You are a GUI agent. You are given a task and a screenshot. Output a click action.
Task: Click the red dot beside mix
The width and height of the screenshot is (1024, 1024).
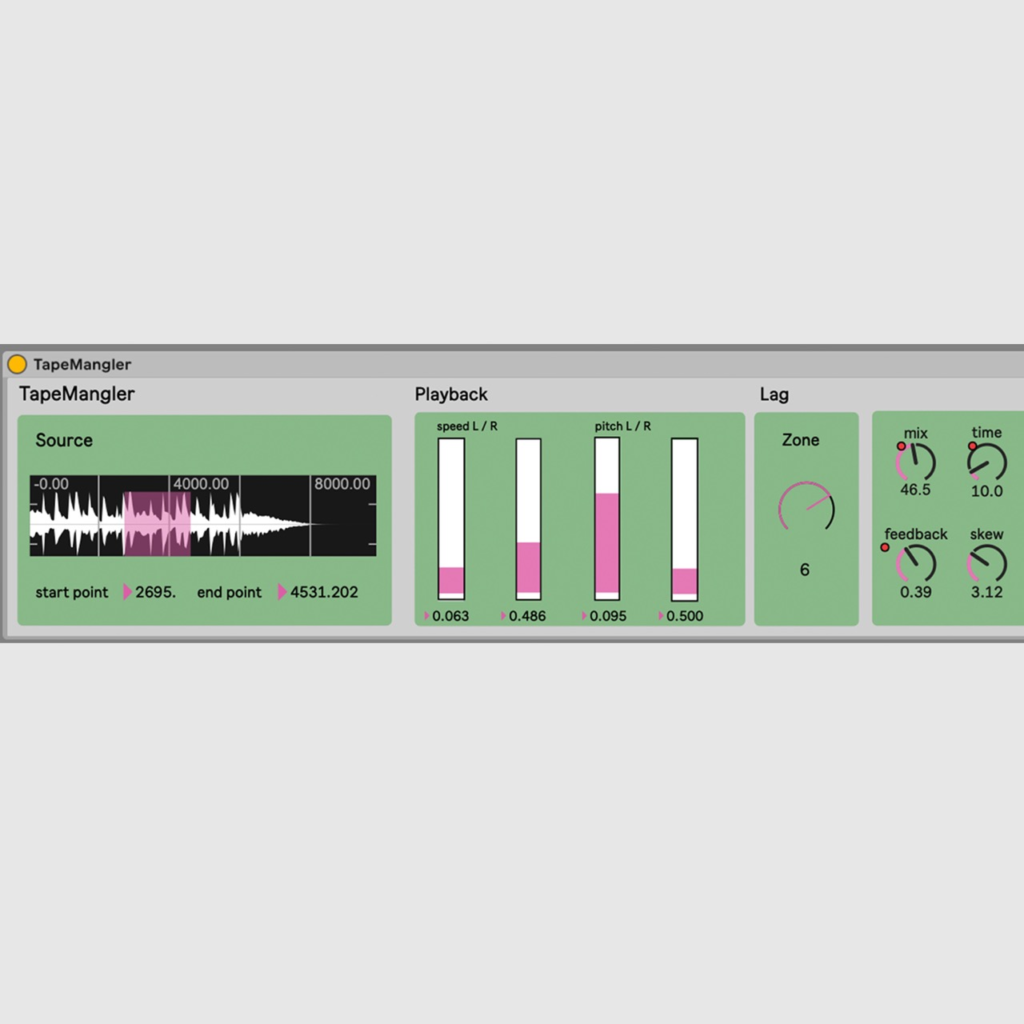coord(901,446)
